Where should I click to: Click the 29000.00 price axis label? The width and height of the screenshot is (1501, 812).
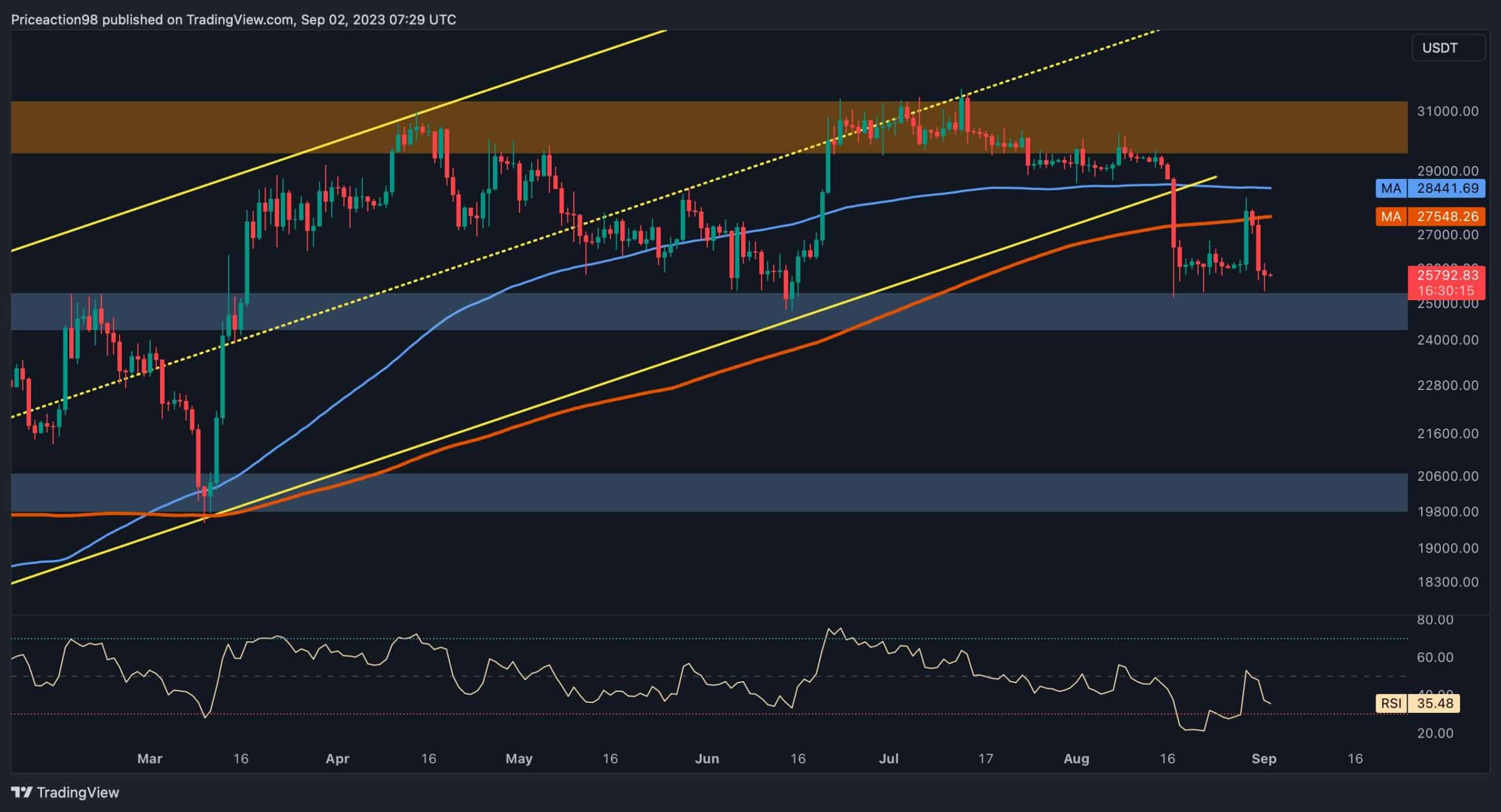point(1447,171)
